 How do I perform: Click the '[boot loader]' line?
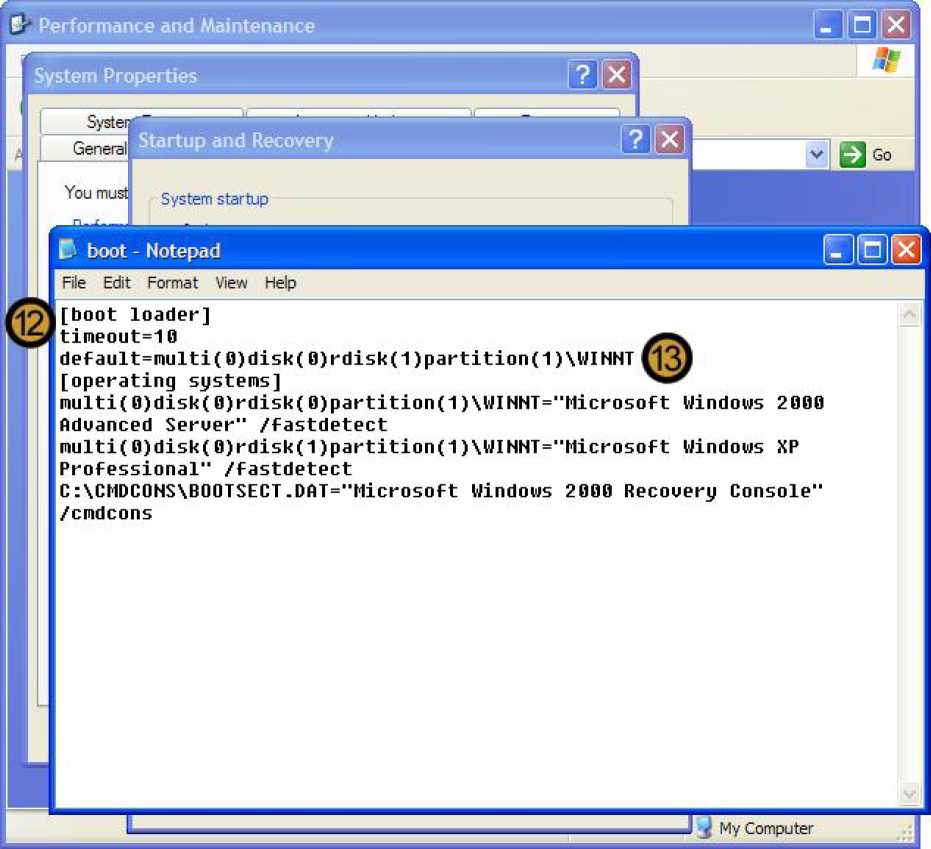tap(135, 315)
